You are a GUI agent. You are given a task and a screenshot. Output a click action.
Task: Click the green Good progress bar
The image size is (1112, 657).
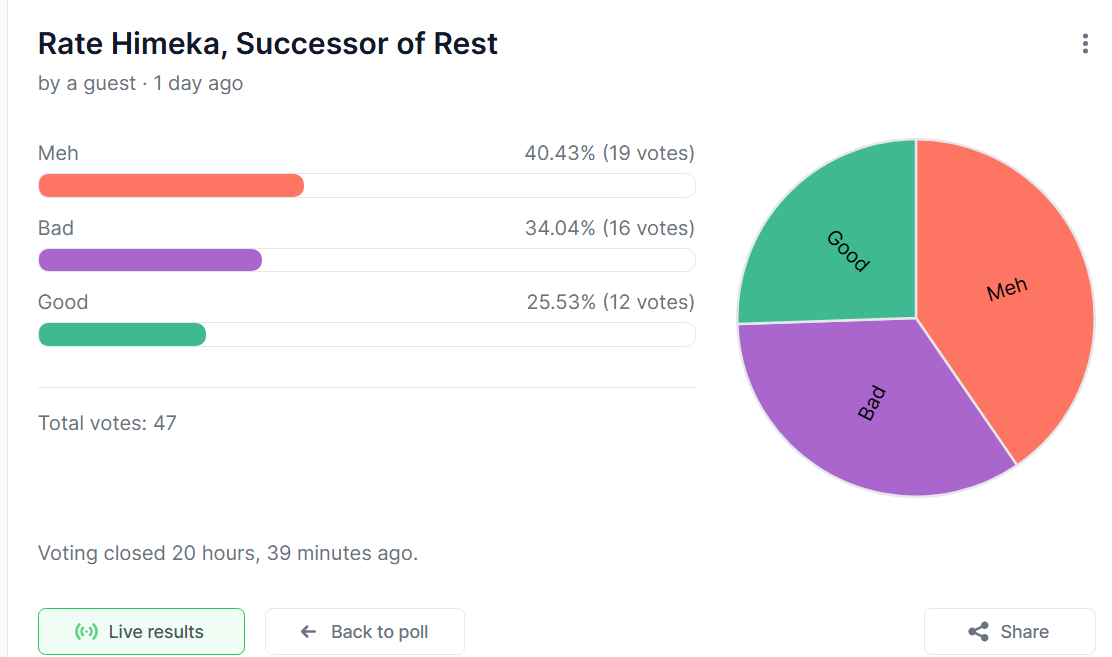(x=122, y=334)
